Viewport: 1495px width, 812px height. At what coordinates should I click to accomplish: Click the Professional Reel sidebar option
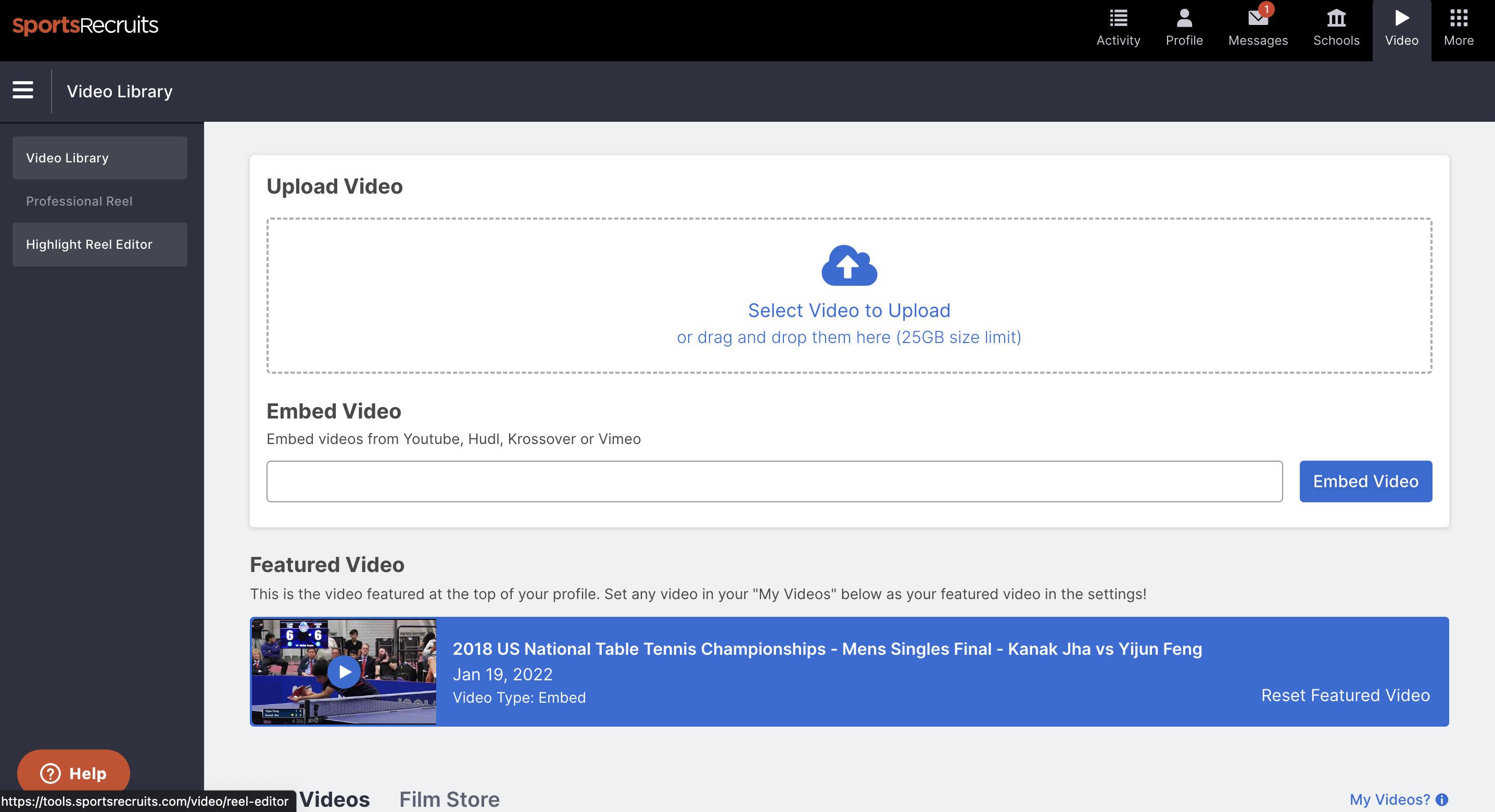[79, 201]
